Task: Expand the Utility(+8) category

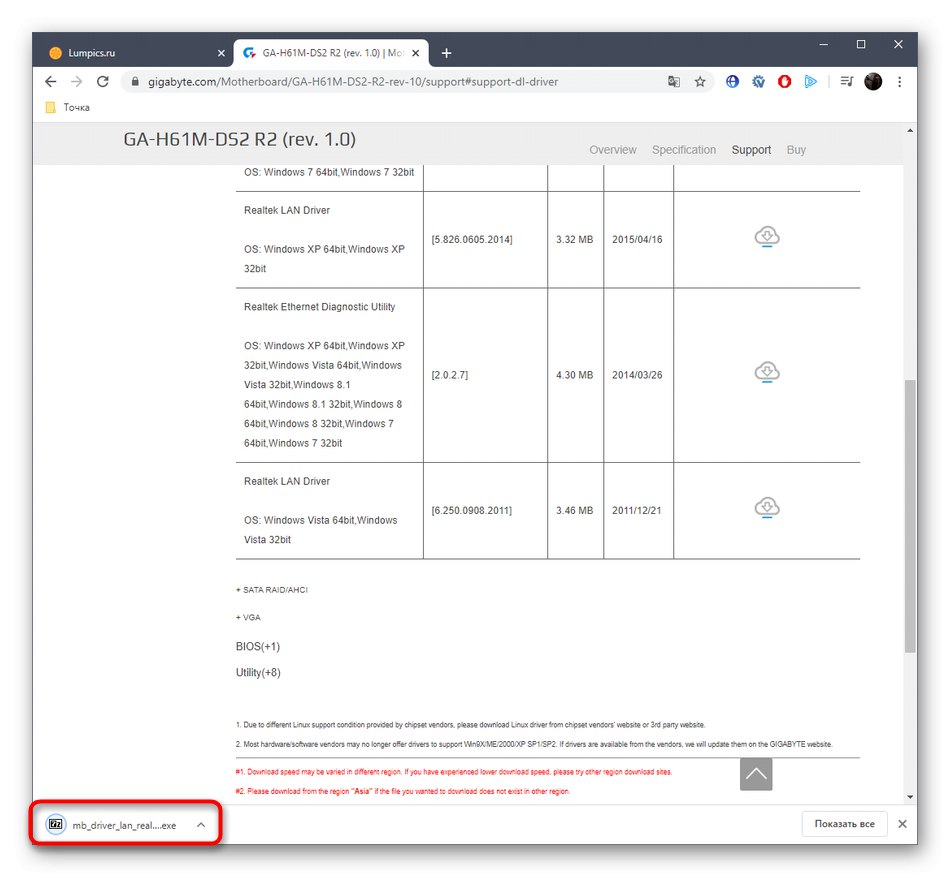Action: (x=258, y=672)
